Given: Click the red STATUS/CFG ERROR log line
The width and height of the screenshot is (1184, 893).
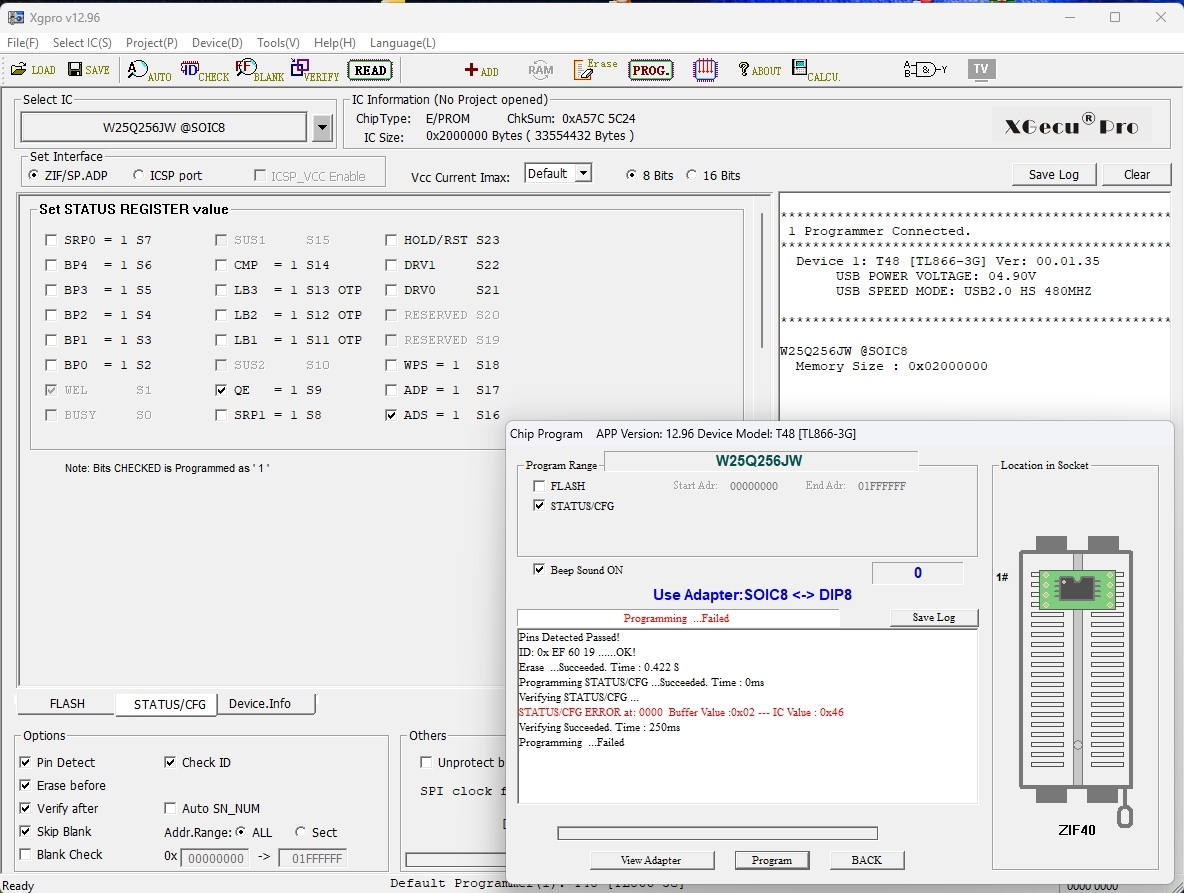Looking at the screenshot, I should point(681,712).
